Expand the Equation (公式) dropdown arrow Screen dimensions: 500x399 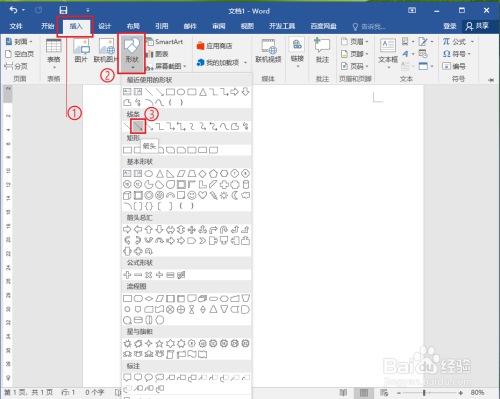click(x=472, y=42)
